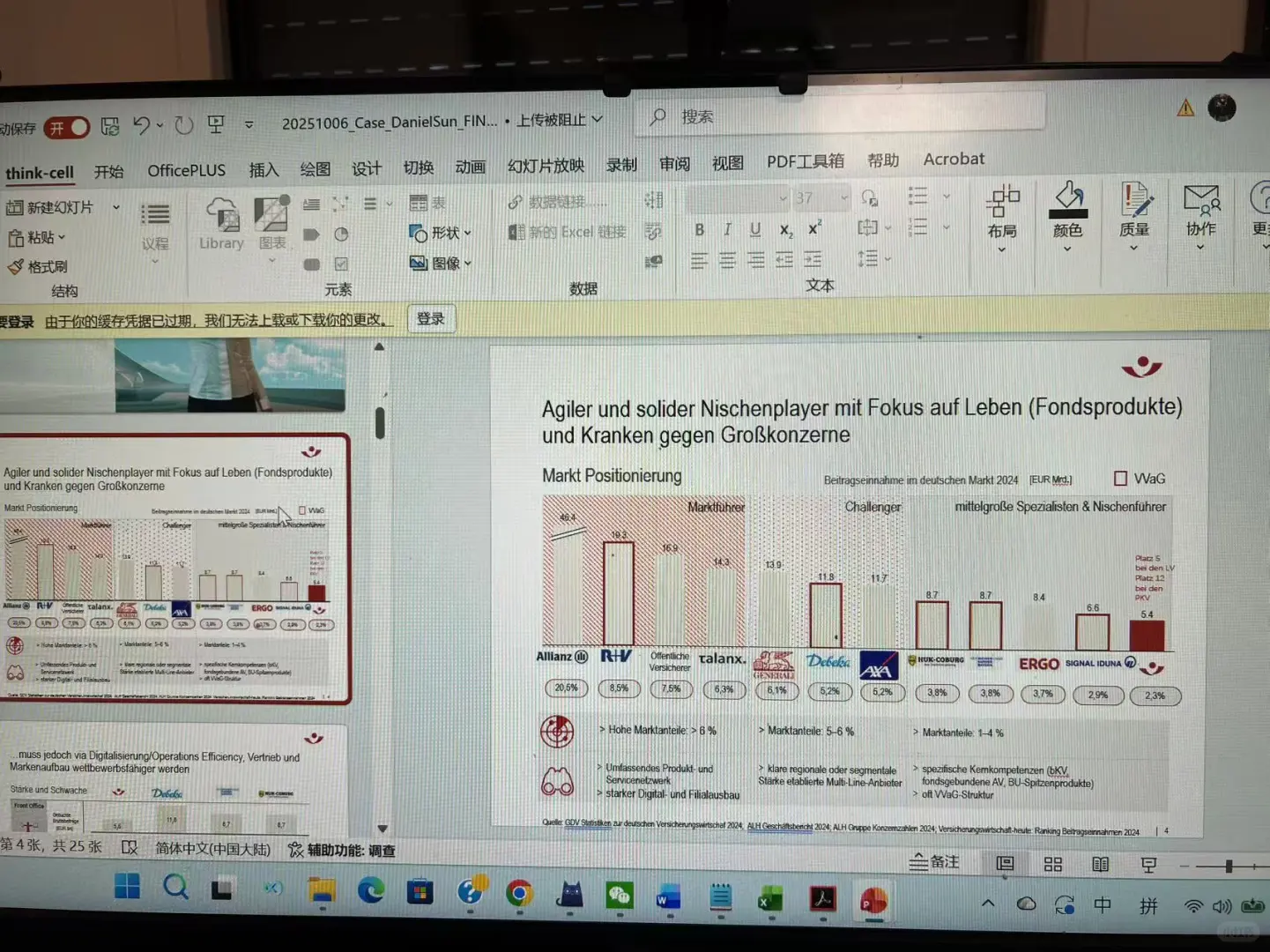Open the 设计 tab
The height and width of the screenshot is (952, 1270).
pyautogui.click(x=367, y=167)
